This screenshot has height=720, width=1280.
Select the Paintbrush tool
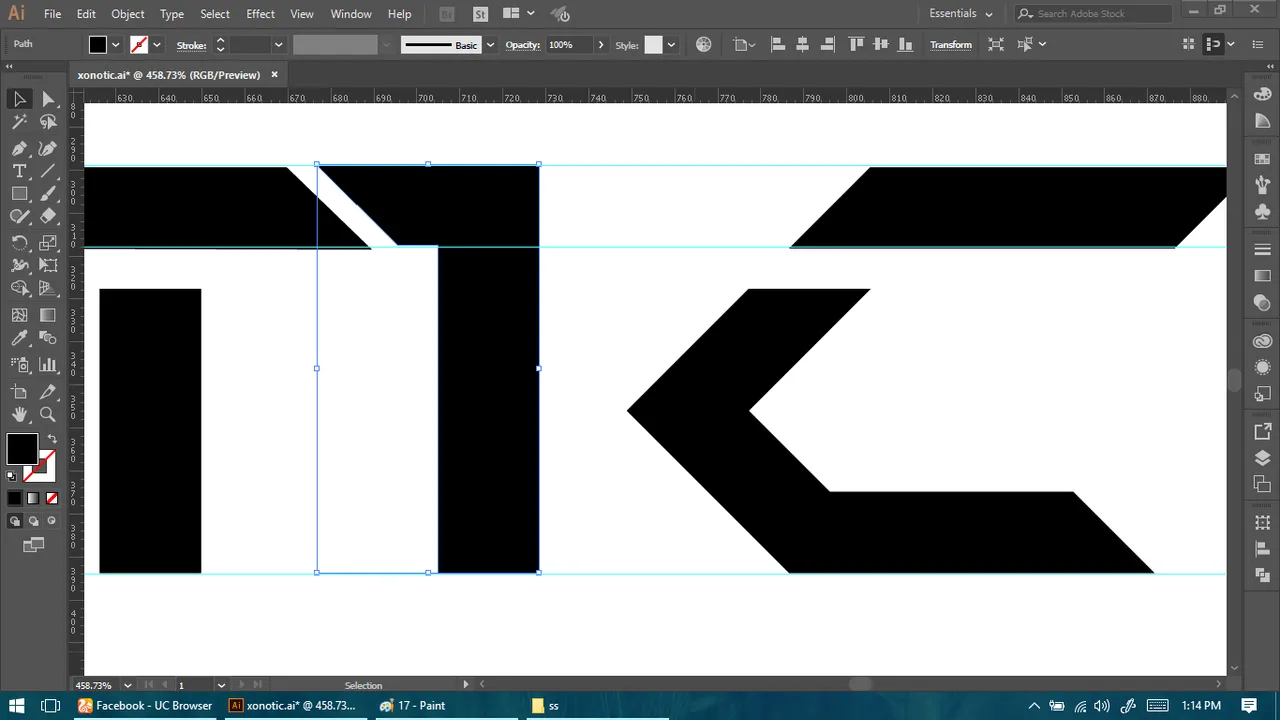point(48,194)
